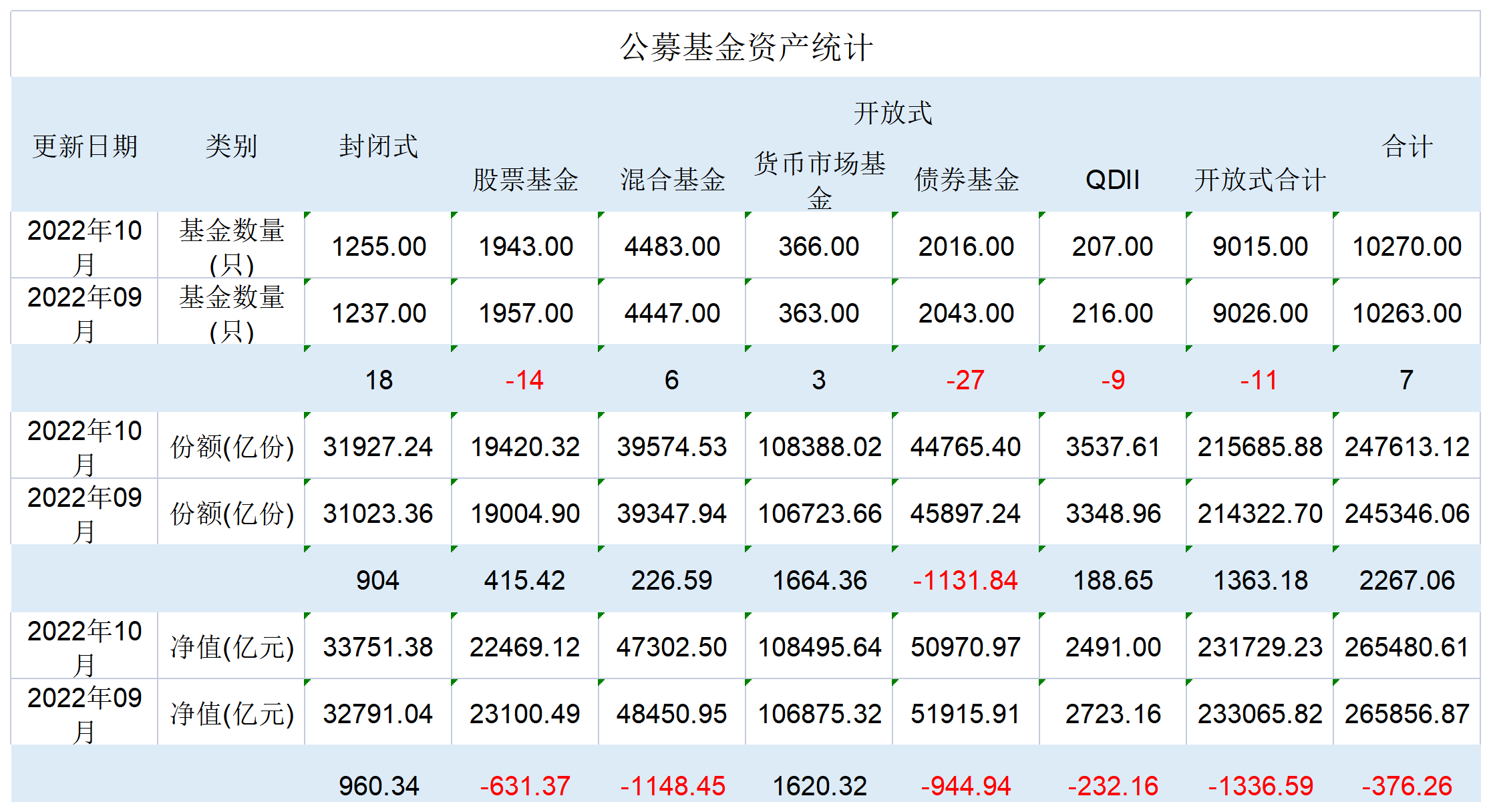Select the QDII column header

(1112, 180)
